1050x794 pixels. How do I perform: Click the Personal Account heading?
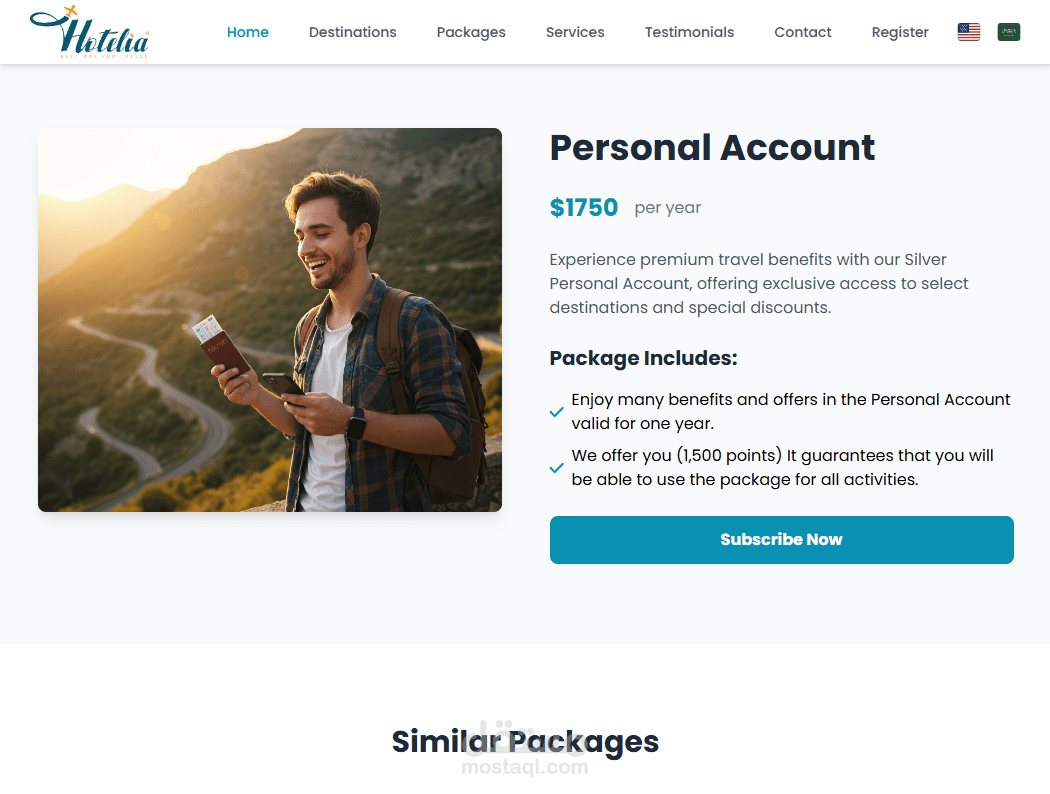click(712, 148)
